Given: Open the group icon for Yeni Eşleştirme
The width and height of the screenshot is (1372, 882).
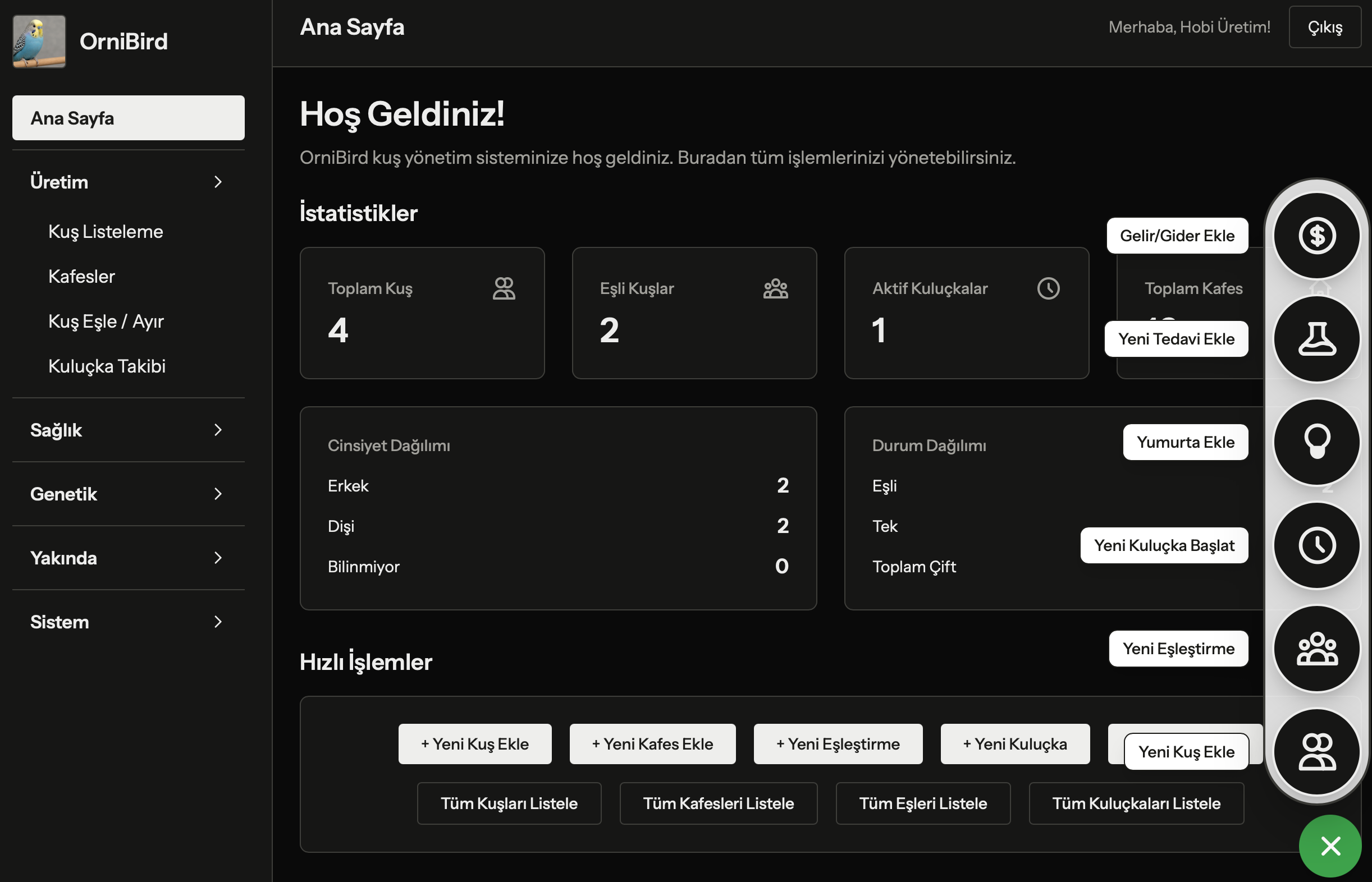Looking at the screenshot, I should click(1317, 648).
